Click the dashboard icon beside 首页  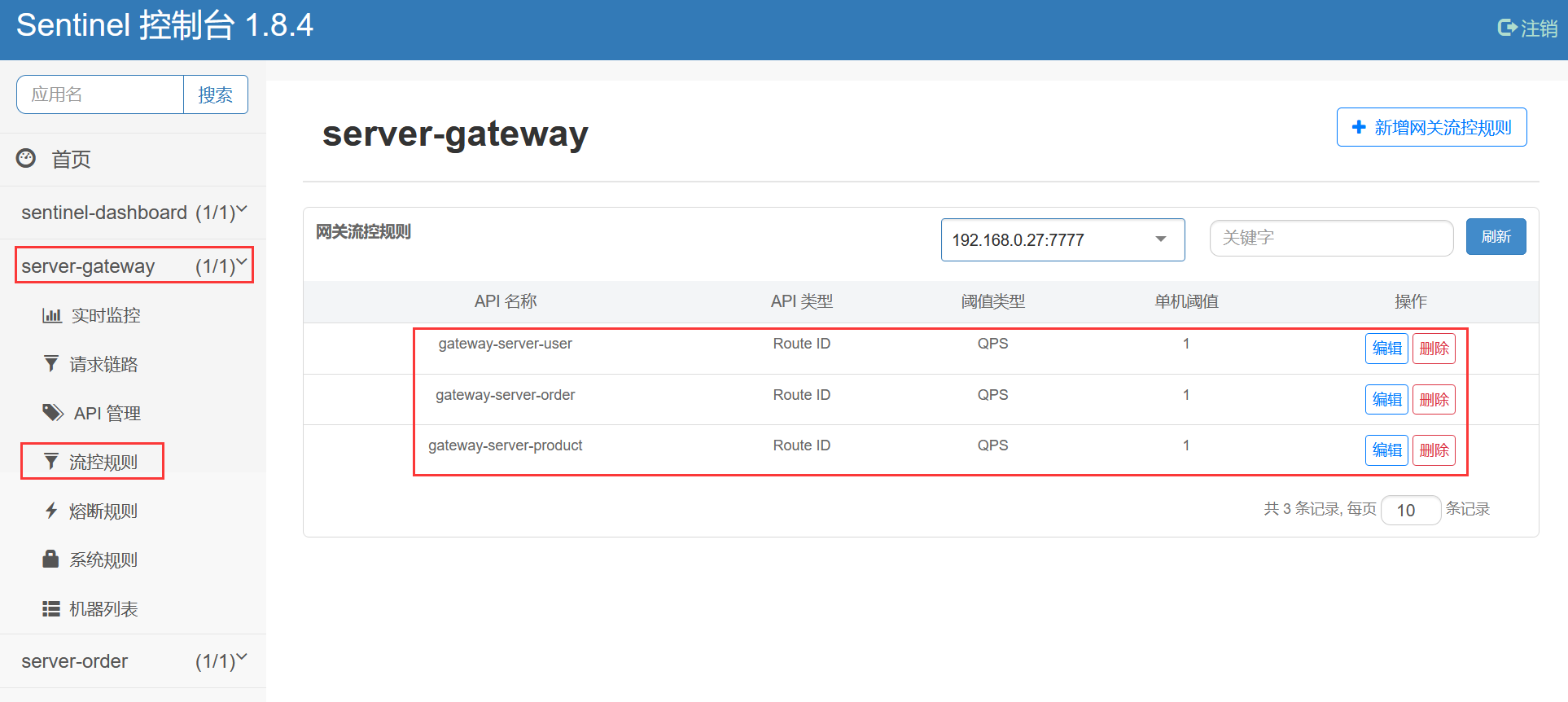point(26,158)
